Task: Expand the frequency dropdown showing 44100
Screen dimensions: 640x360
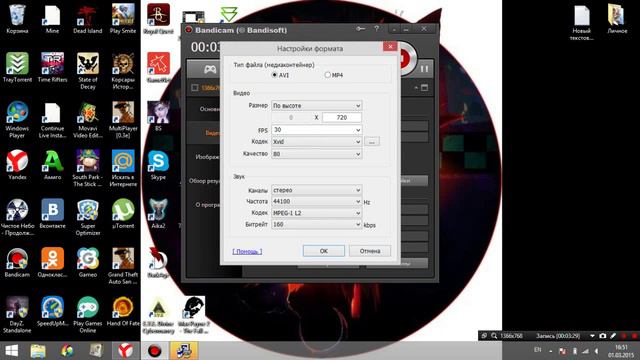Action: tap(316, 202)
